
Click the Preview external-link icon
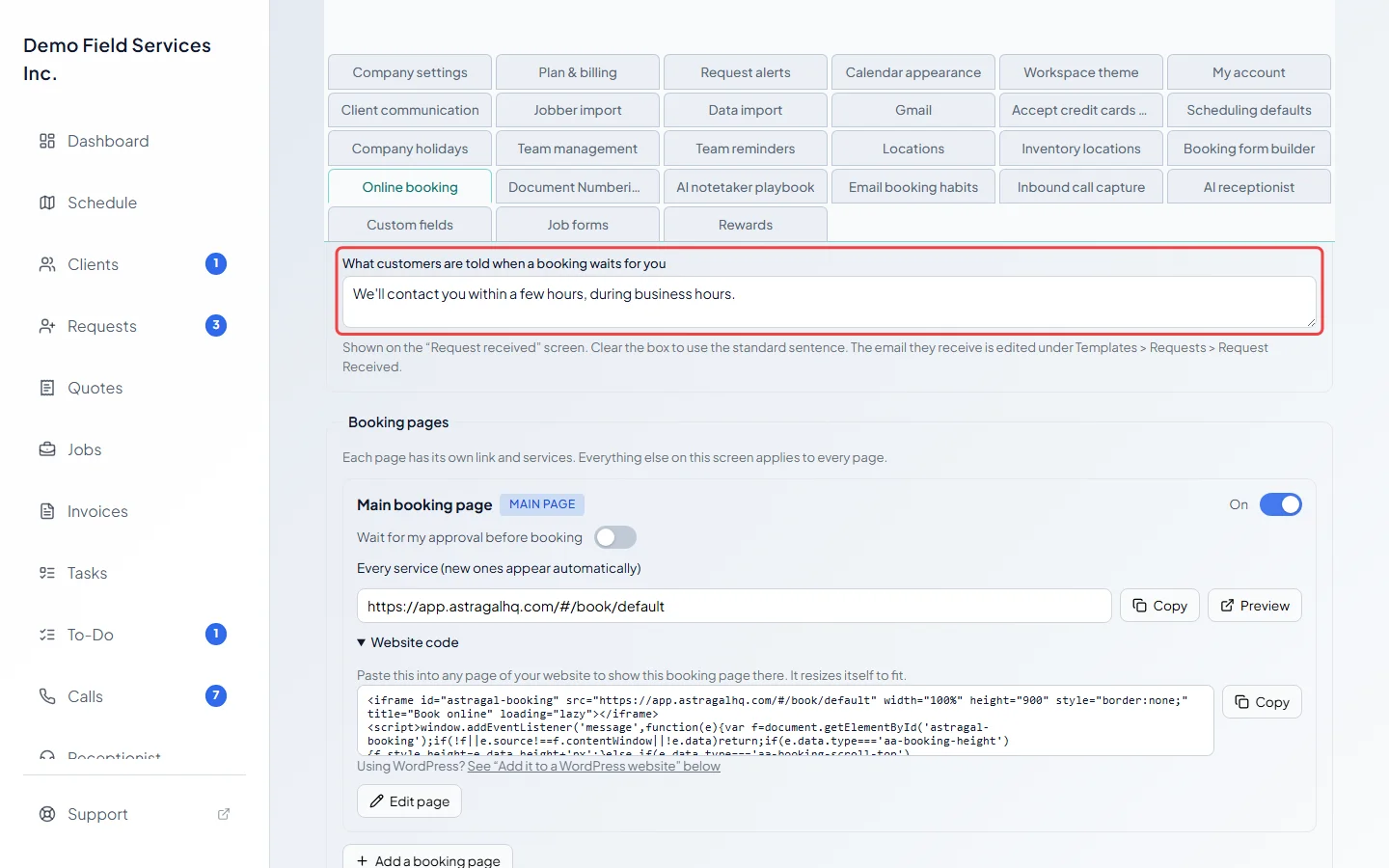(1227, 606)
